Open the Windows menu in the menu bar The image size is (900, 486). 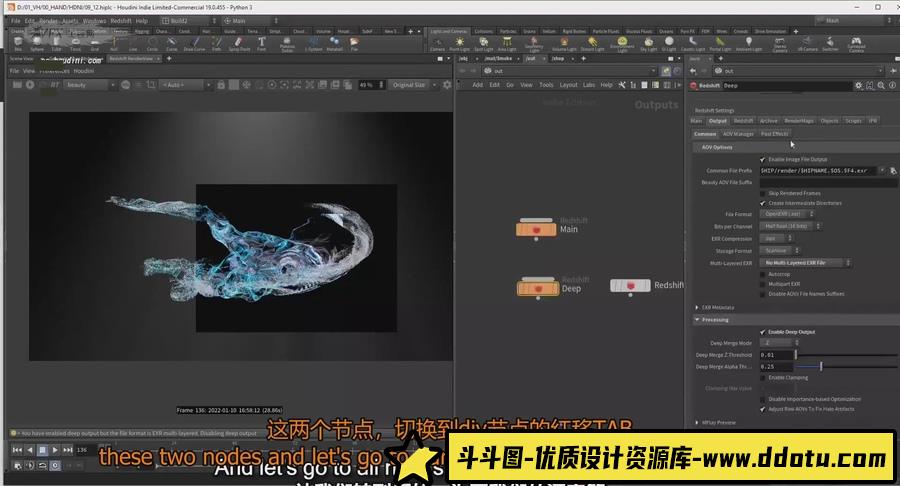(94, 21)
